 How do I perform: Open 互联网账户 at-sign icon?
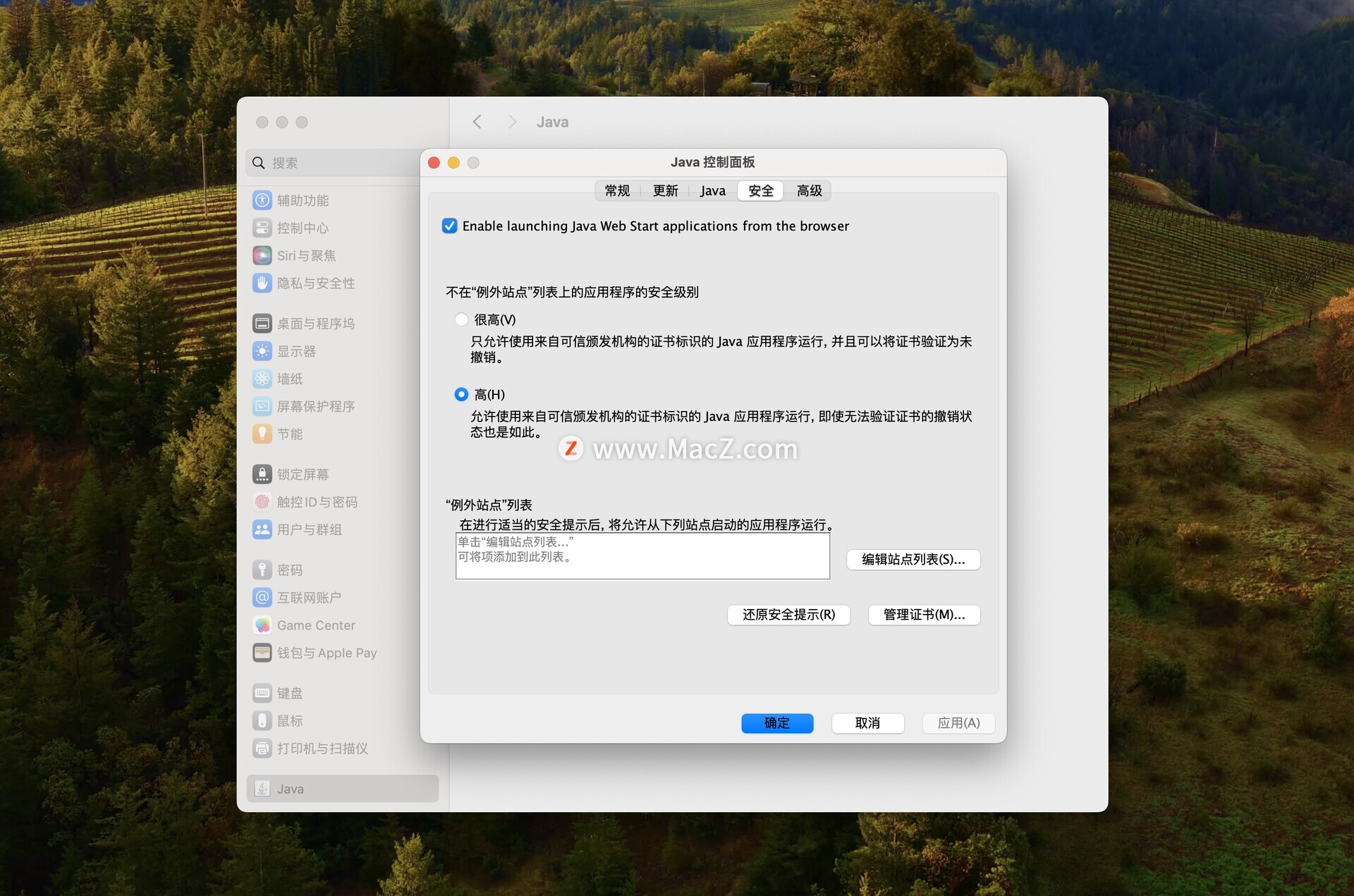tap(262, 597)
